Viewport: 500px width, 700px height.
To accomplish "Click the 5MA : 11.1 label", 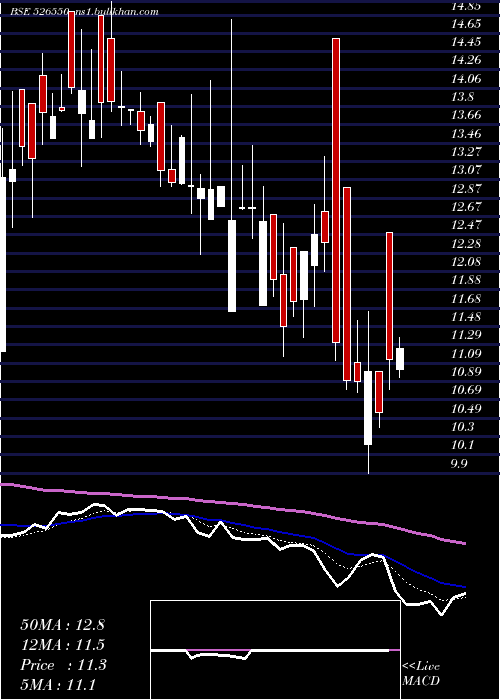I will pos(58,685).
